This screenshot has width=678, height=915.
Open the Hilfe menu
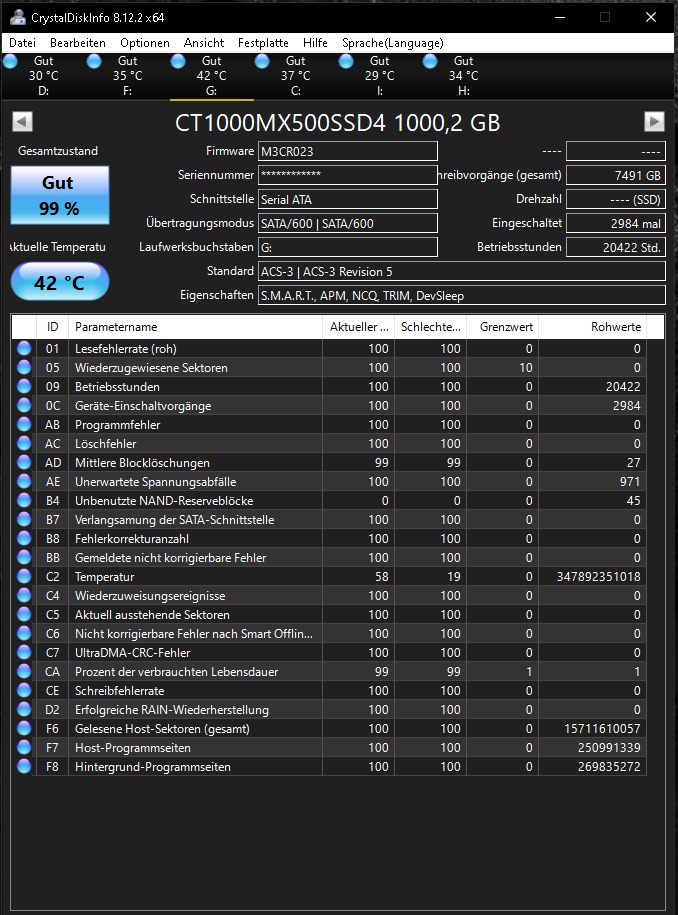315,43
